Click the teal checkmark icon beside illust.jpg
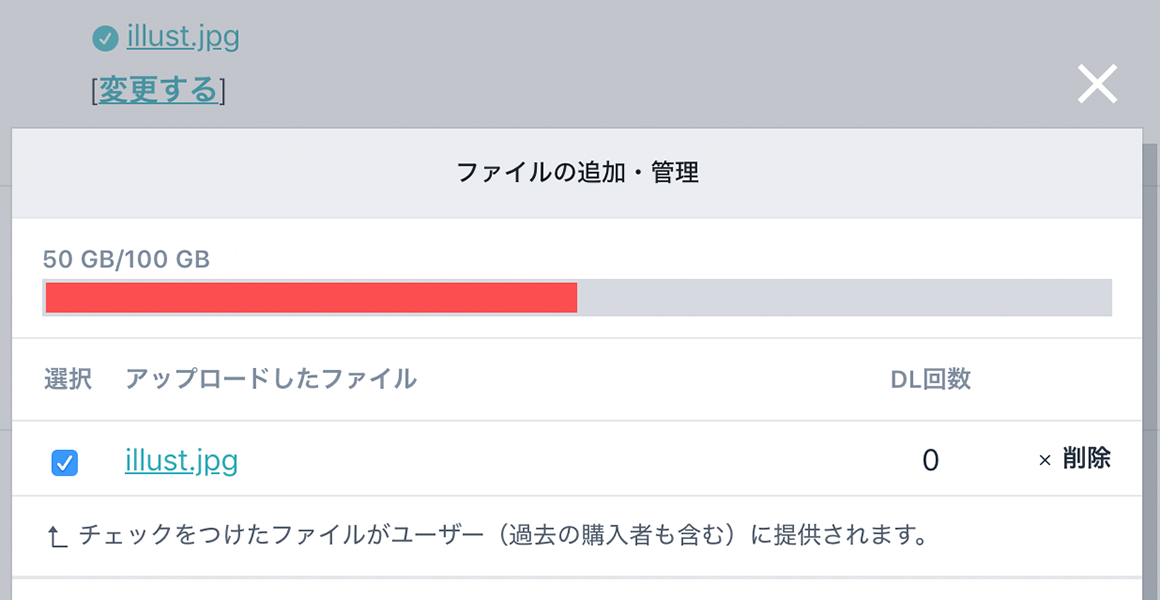The height and width of the screenshot is (600, 1160). 106,38
